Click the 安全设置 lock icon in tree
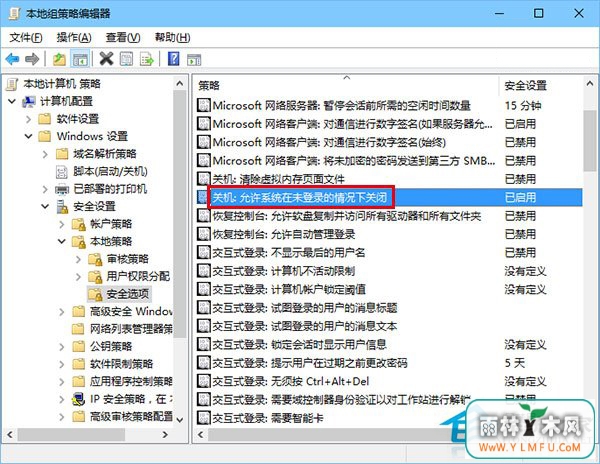Screen dimensions: 600x464 click(x=62, y=207)
